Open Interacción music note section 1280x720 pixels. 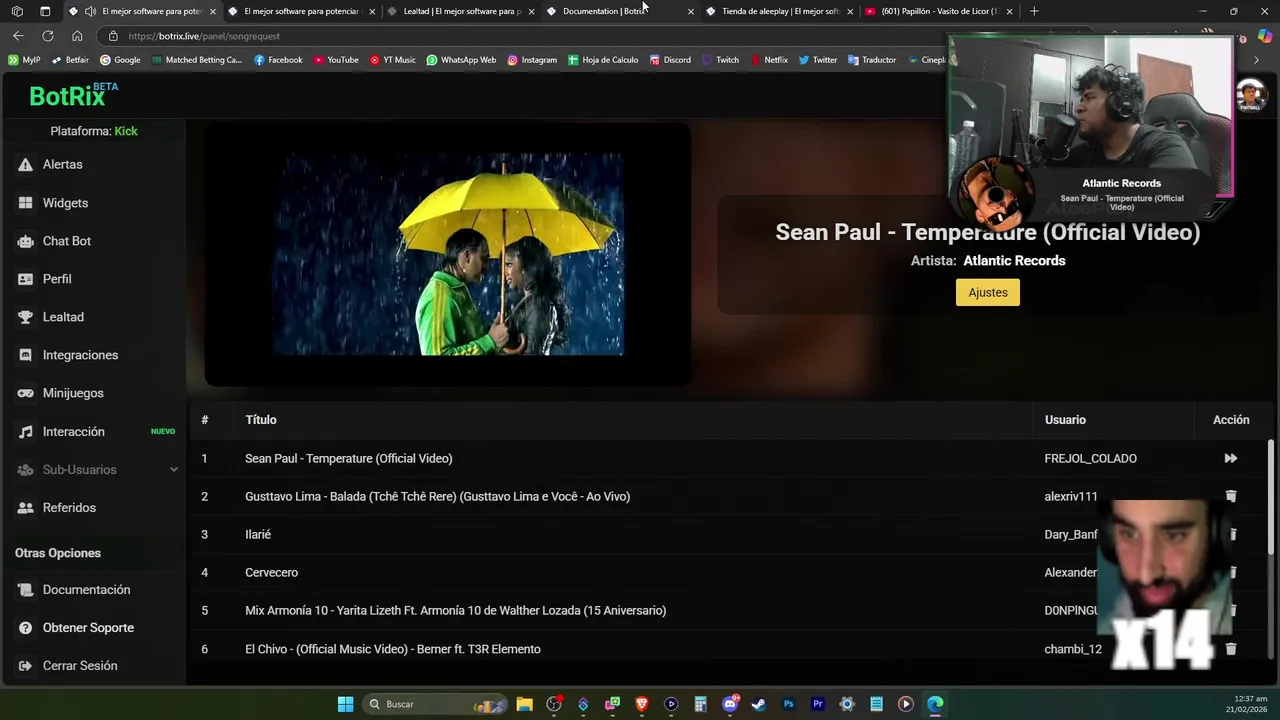[x=73, y=432]
